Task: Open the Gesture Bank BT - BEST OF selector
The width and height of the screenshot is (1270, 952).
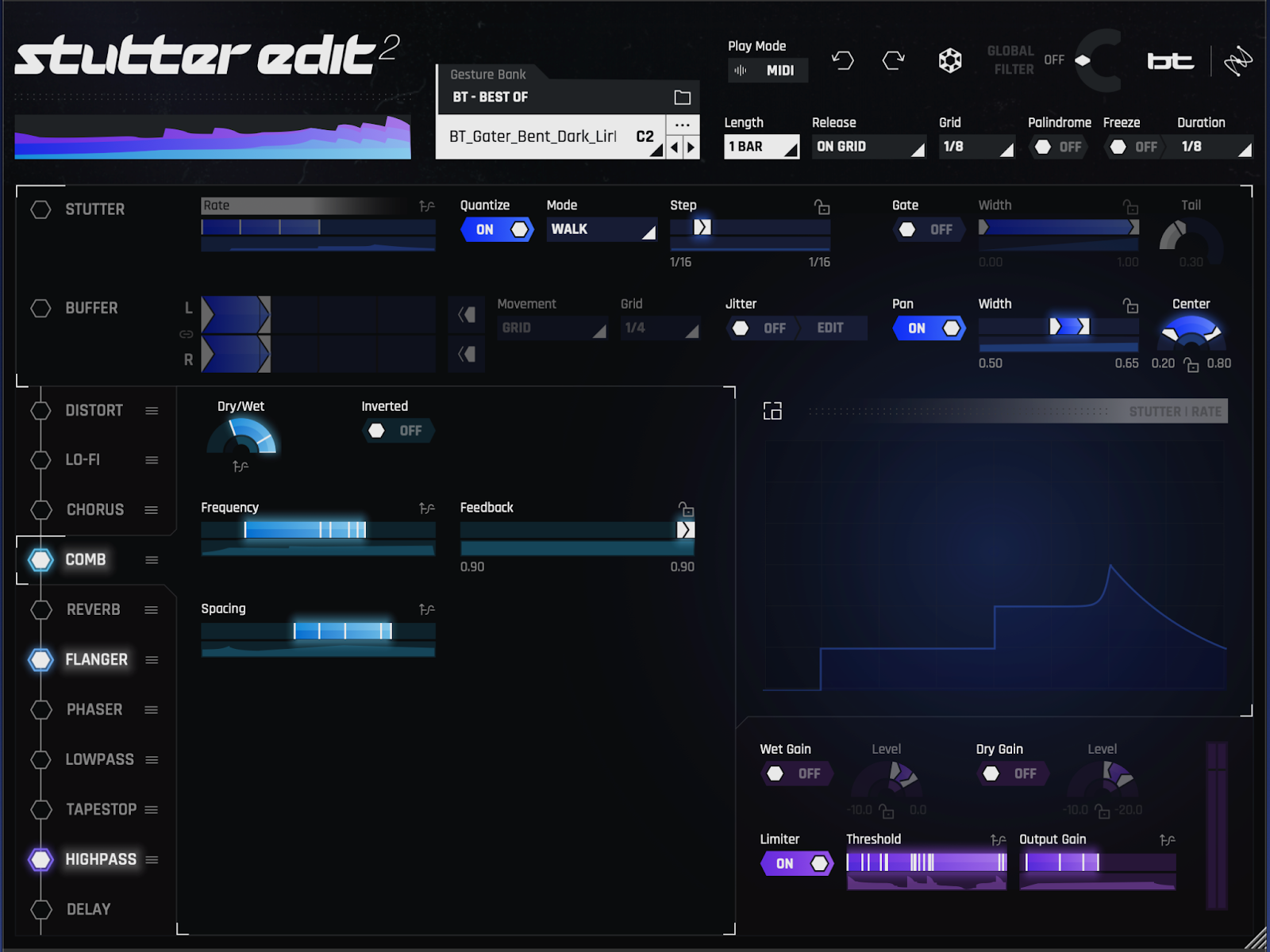Action: [x=568, y=98]
